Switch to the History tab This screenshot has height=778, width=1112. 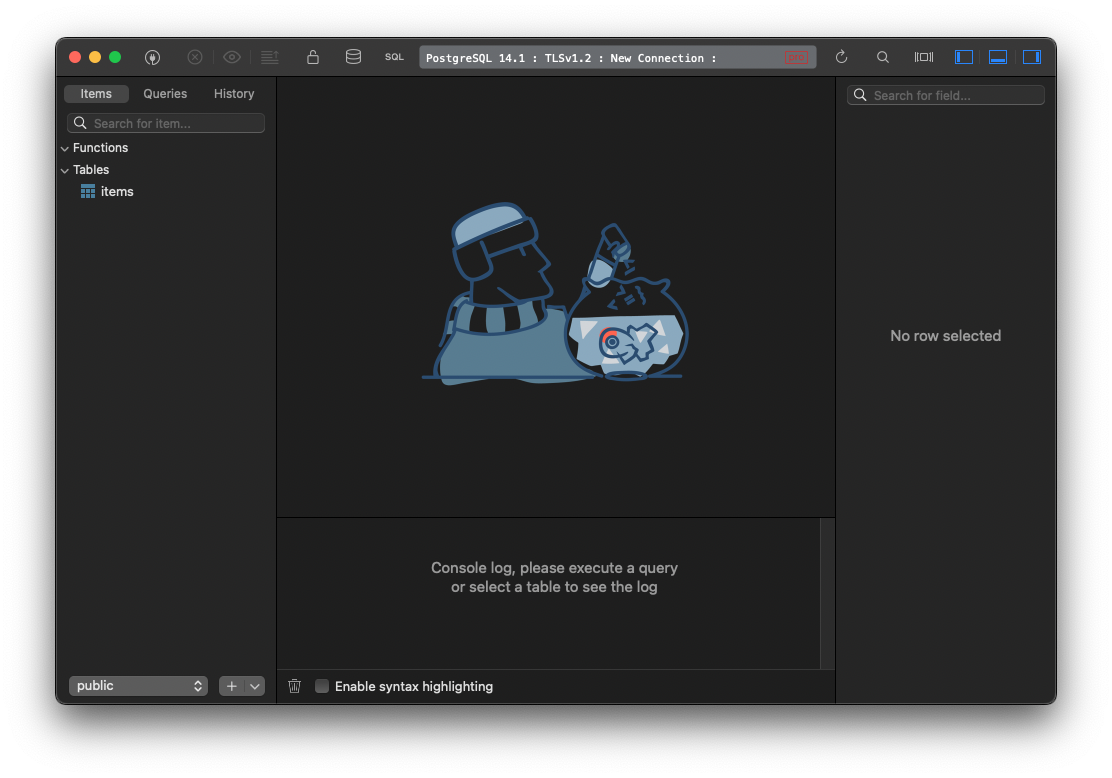pos(234,94)
